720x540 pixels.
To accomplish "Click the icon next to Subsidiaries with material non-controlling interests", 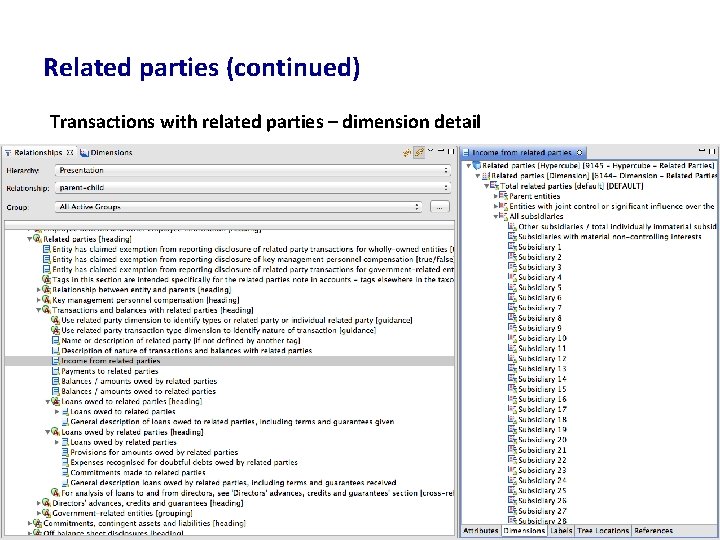I will (x=512, y=236).
